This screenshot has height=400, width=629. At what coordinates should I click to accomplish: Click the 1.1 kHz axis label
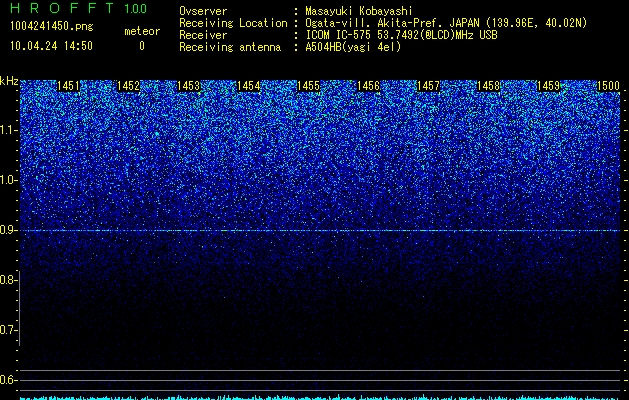pyautogui.click(x=9, y=130)
